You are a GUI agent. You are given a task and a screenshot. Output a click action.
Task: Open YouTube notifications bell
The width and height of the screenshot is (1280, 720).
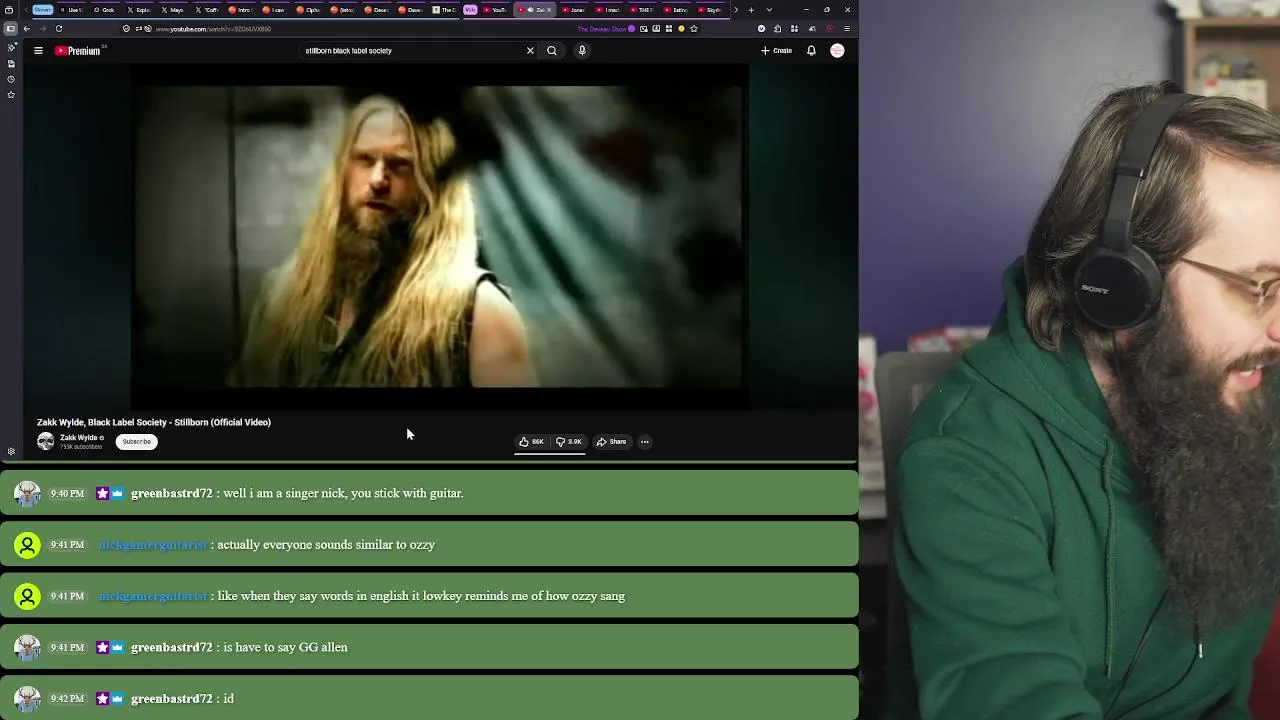(811, 51)
